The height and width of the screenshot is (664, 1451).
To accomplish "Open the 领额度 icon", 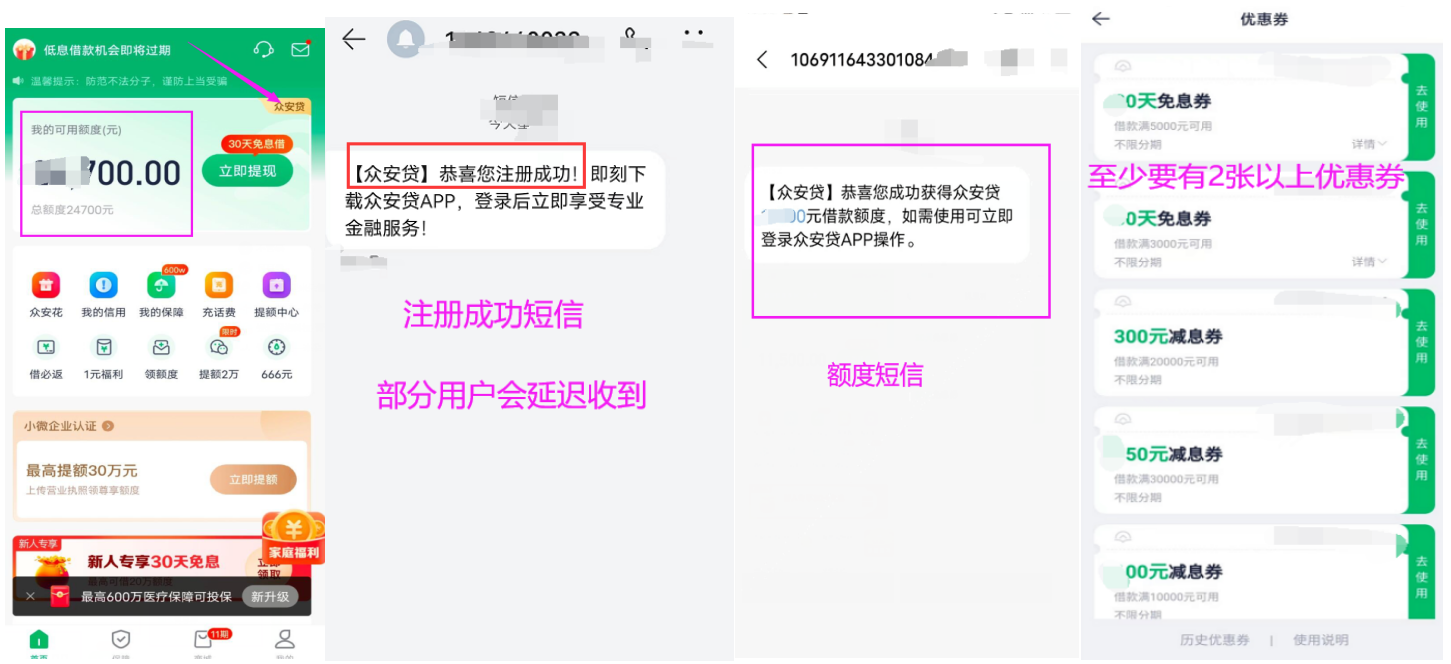I will (x=161, y=347).
